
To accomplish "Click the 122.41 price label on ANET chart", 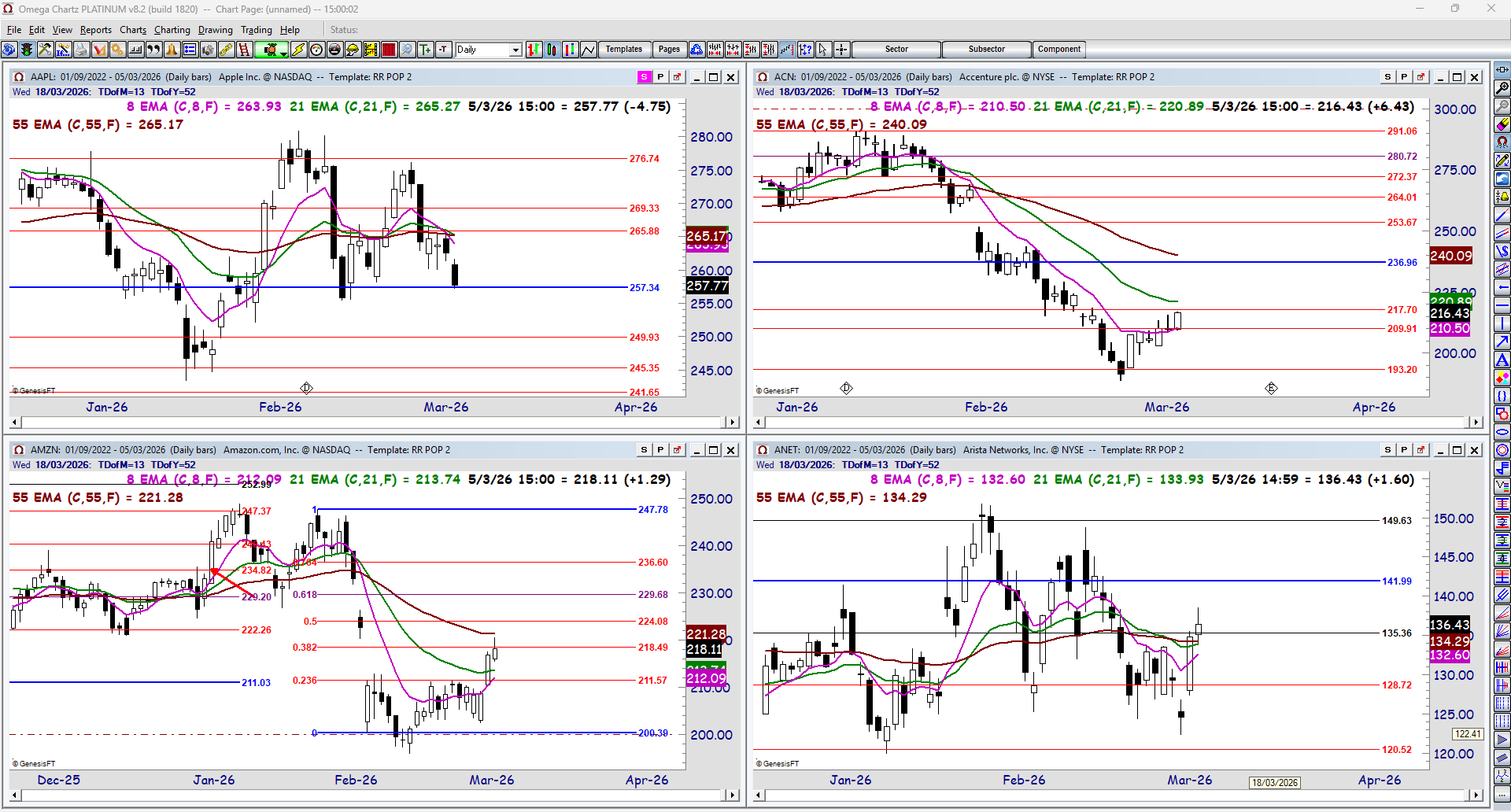I will tap(1468, 734).
